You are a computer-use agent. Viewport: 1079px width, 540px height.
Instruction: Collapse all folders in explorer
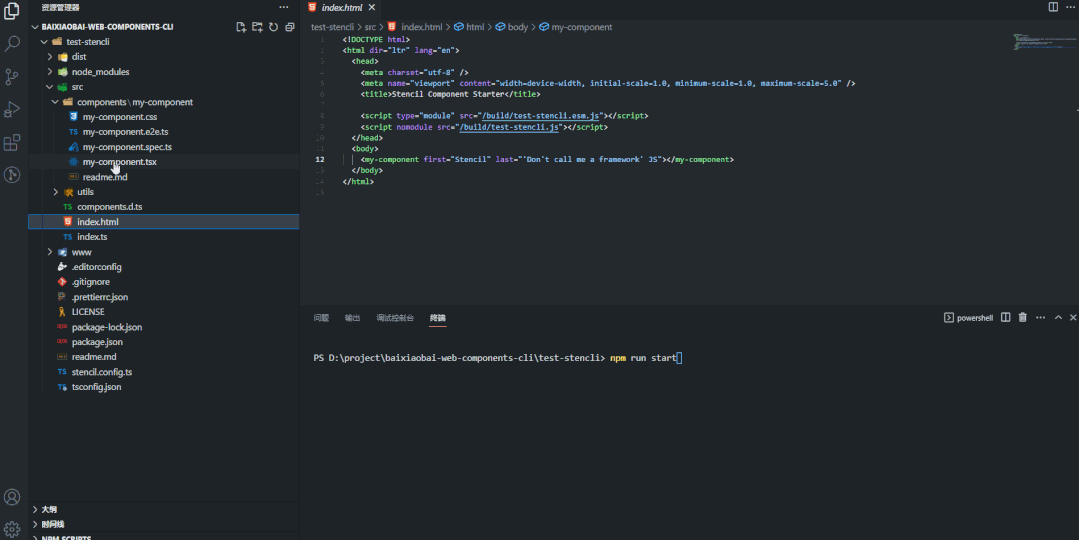coord(289,27)
